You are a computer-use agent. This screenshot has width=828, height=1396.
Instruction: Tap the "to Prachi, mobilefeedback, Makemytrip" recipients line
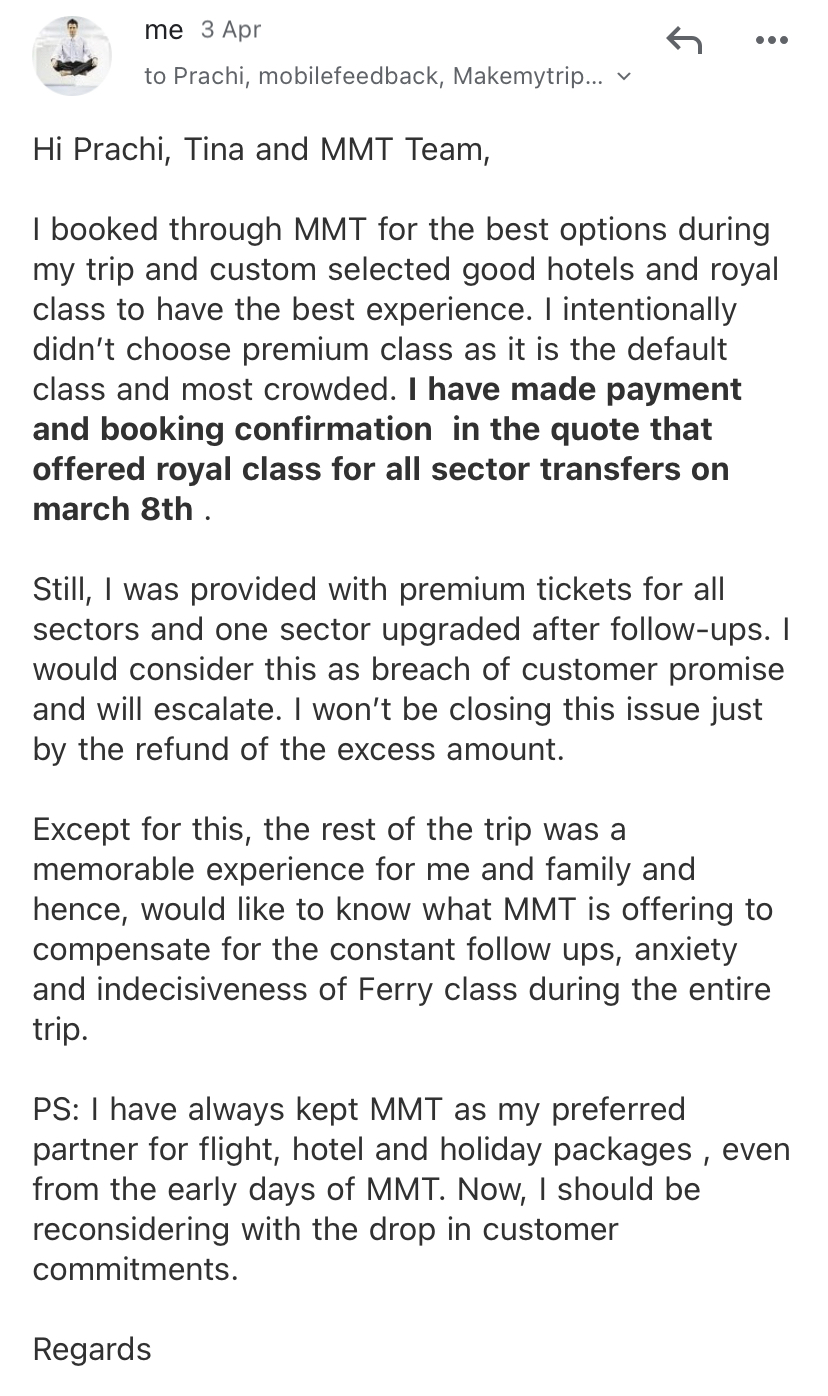(x=373, y=76)
